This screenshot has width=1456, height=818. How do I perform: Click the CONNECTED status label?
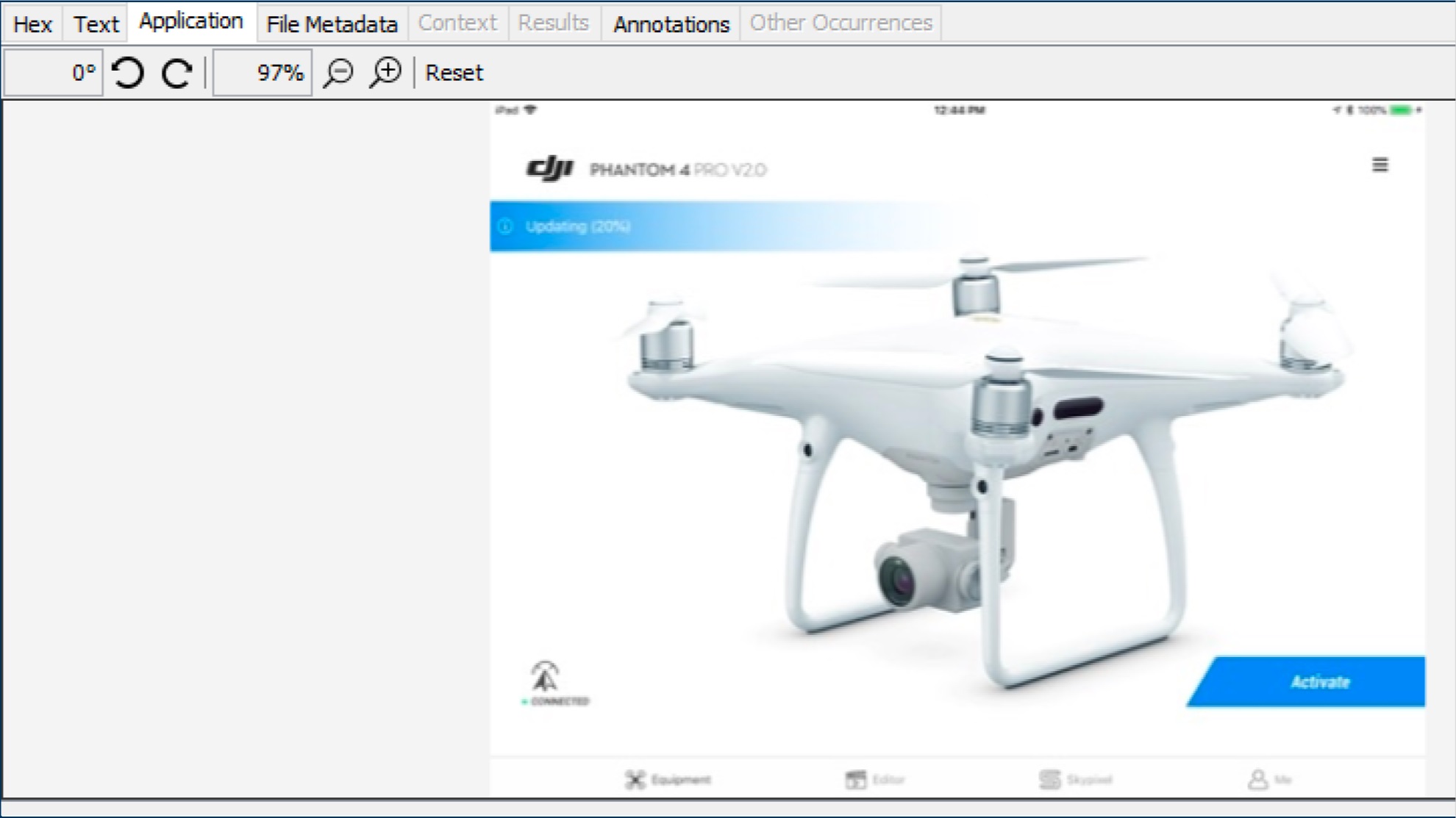[560, 702]
